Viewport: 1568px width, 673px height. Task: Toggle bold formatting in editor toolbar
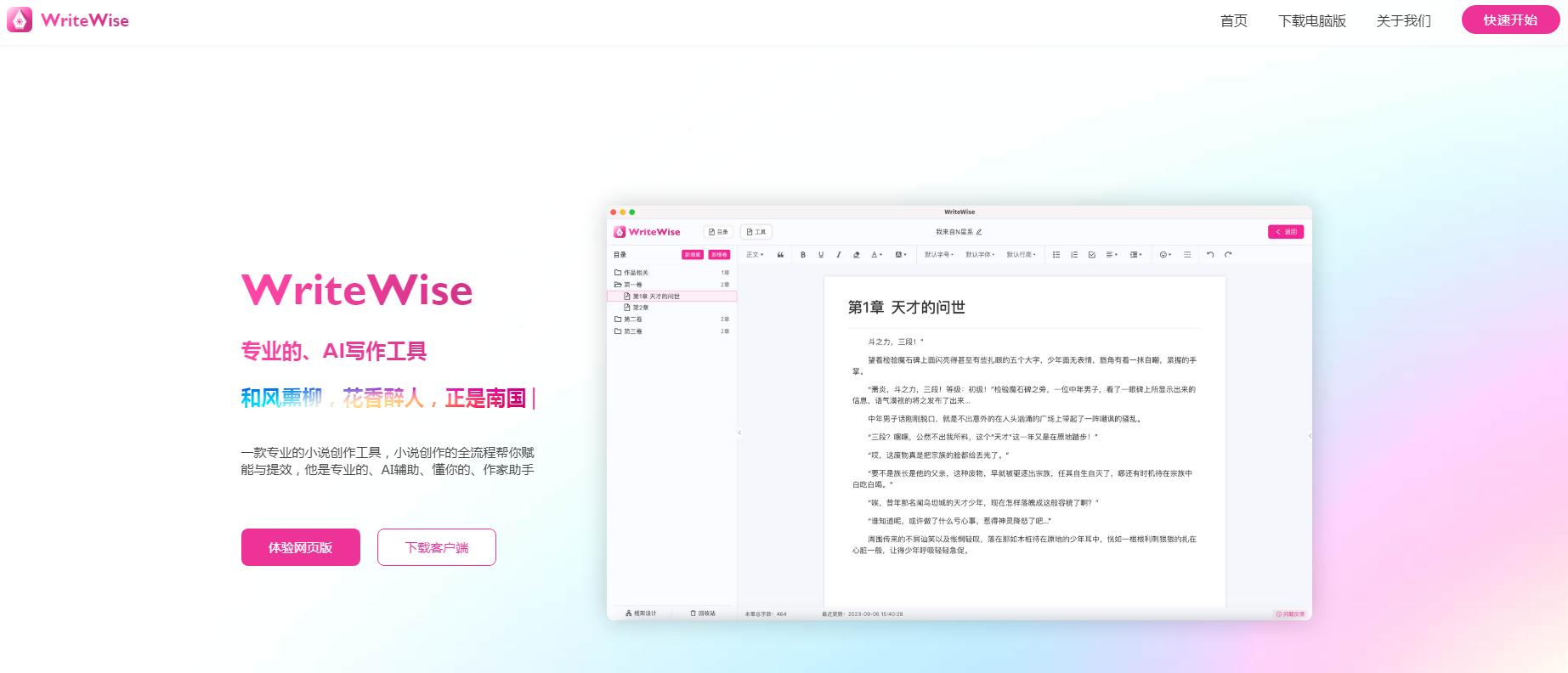[x=803, y=255]
